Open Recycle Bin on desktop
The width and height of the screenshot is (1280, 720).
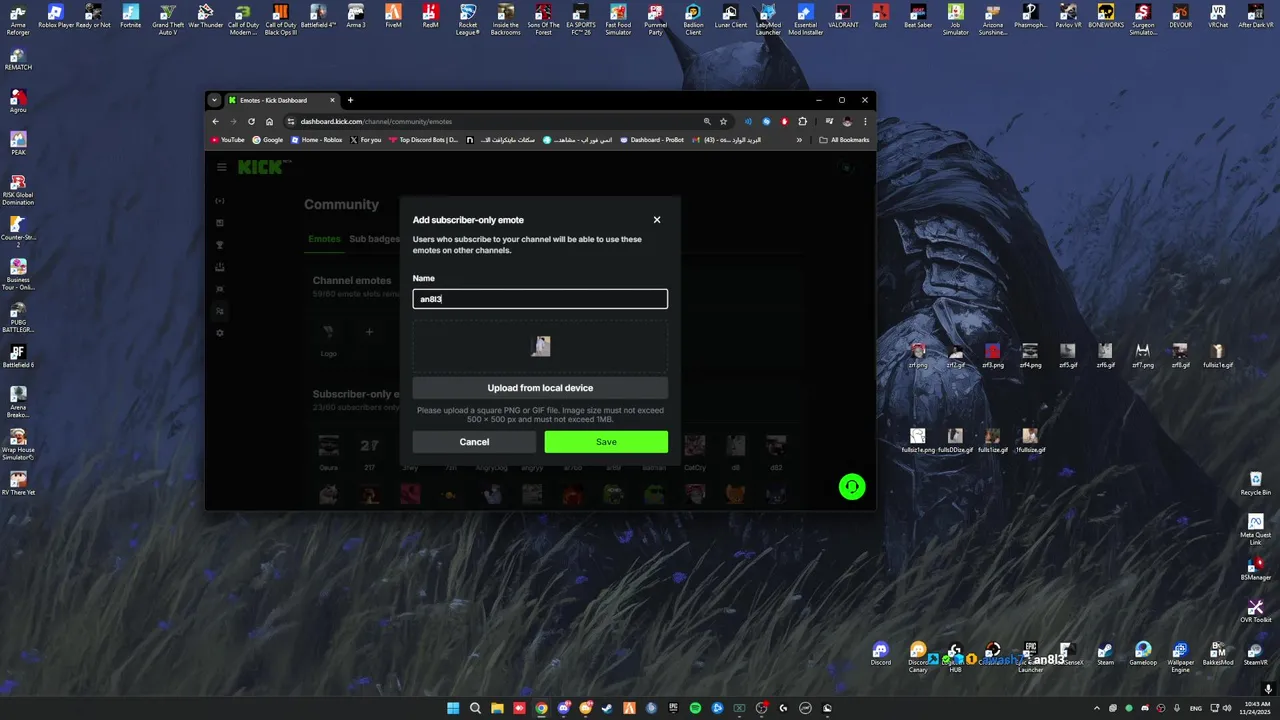(x=1255, y=484)
